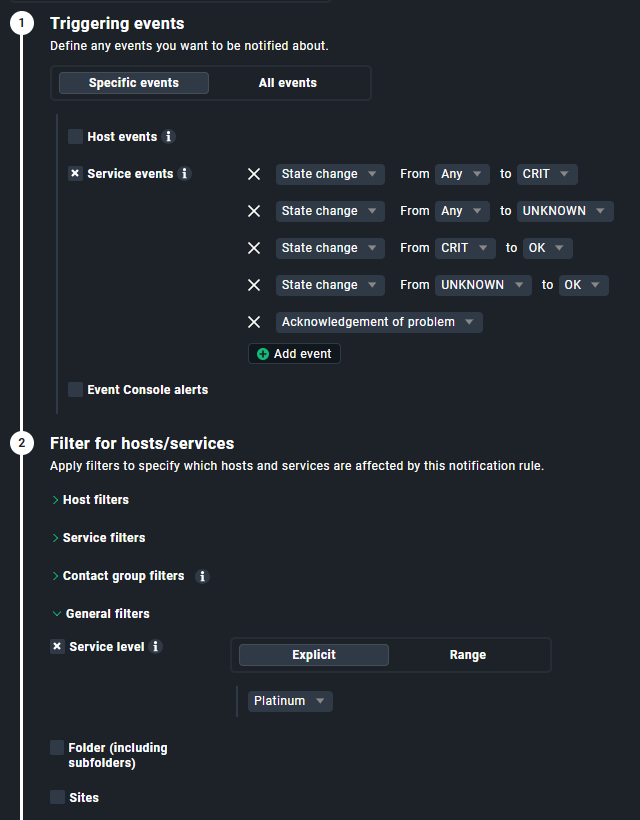This screenshot has height=820, width=640.
Task: Collapse the General filters section
Action: point(107,614)
